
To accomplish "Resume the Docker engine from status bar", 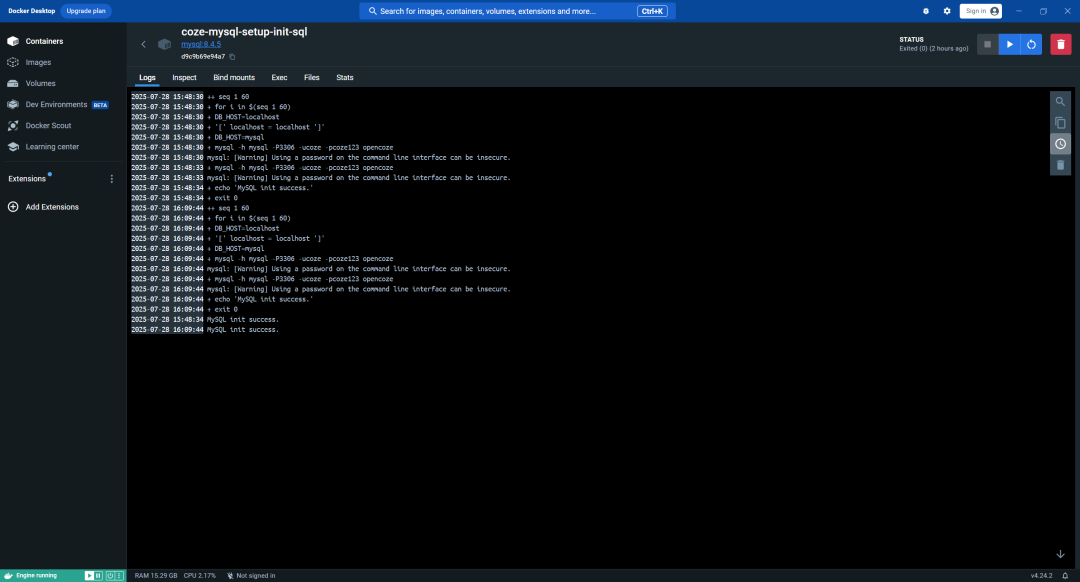I will pos(89,576).
